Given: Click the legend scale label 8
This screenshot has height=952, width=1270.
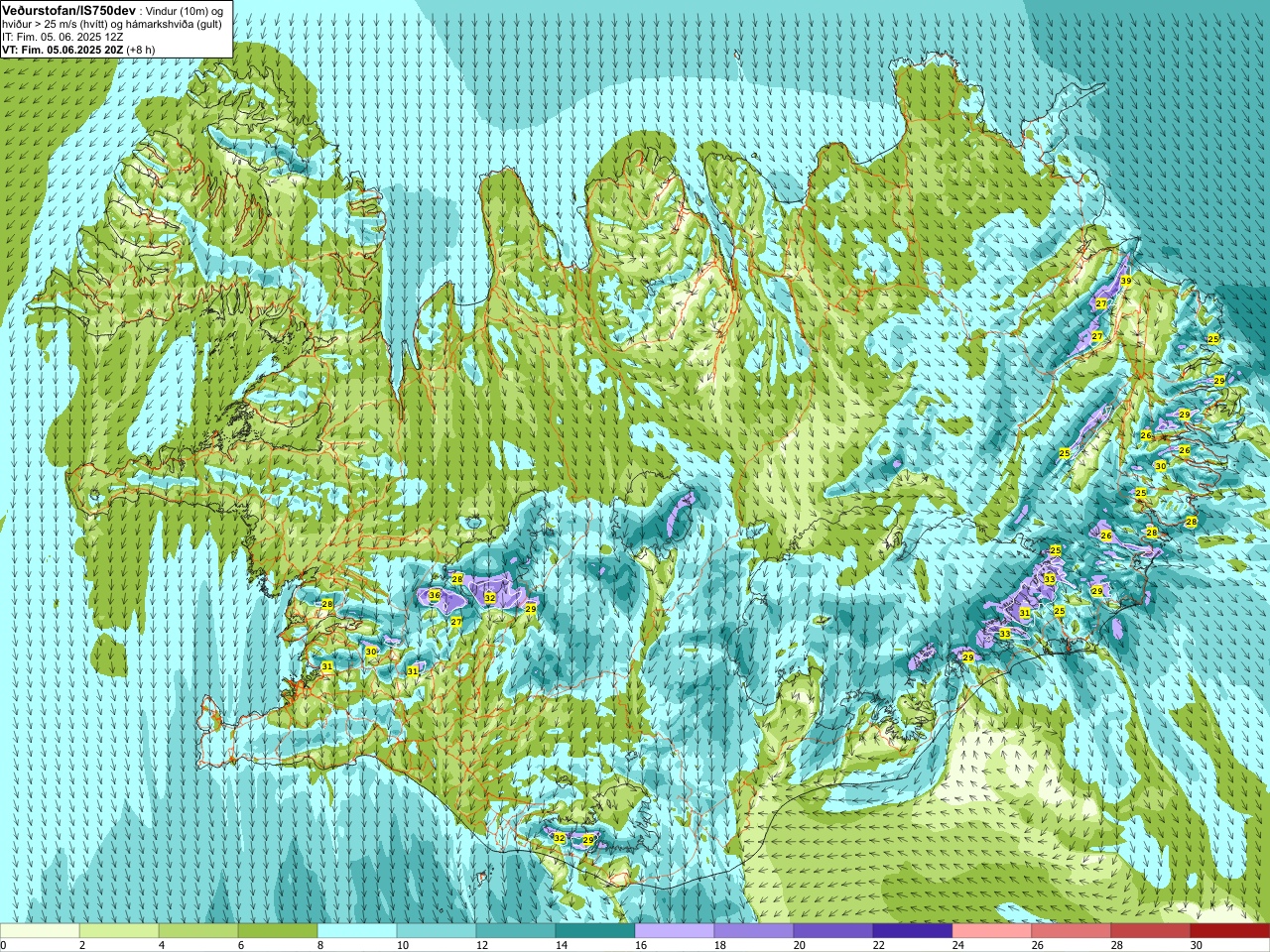Looking at the screenshot, I should (x=320, y=946).
